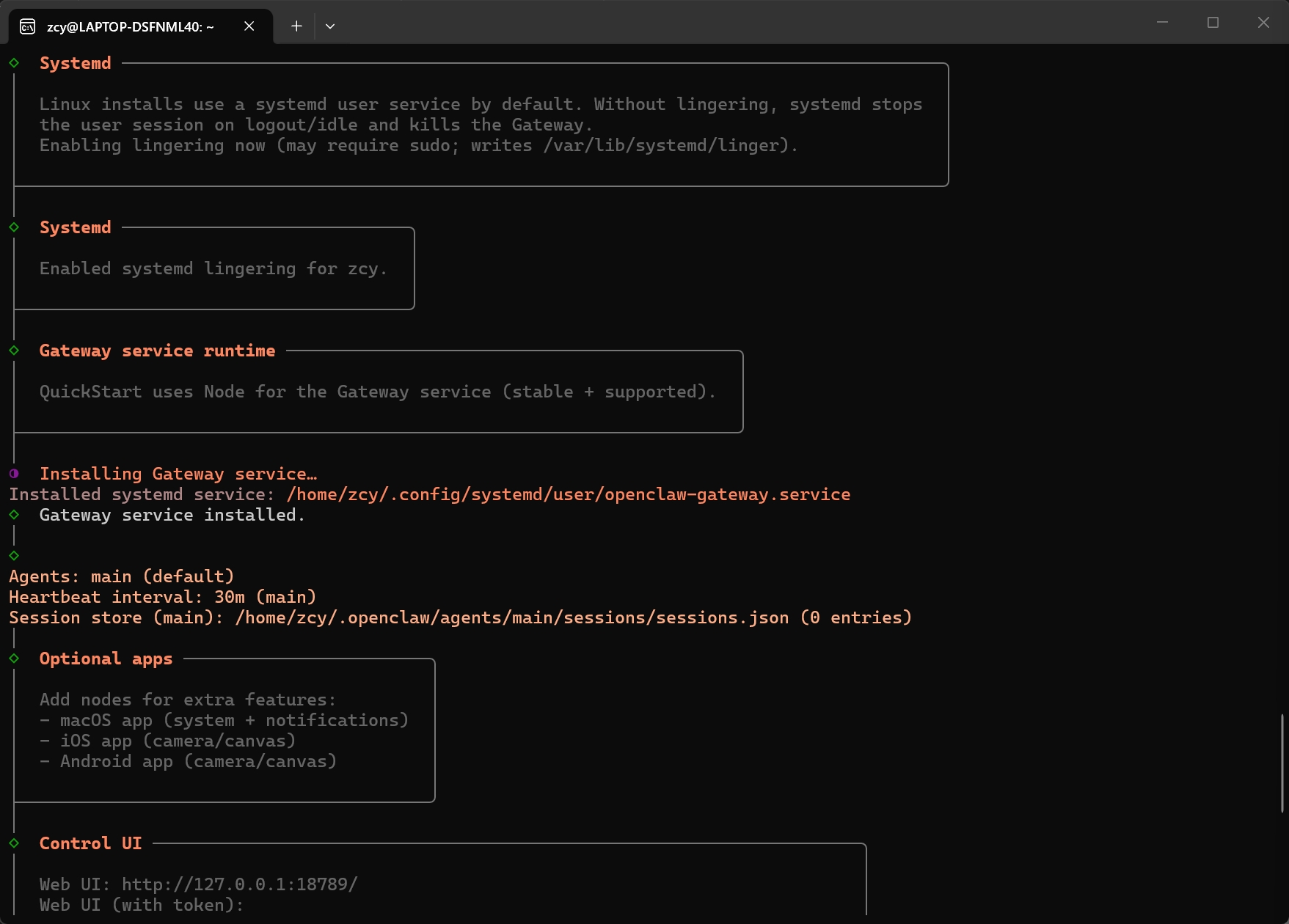Click the "Installing Gateway service…" line

click(x=178, y=474)
